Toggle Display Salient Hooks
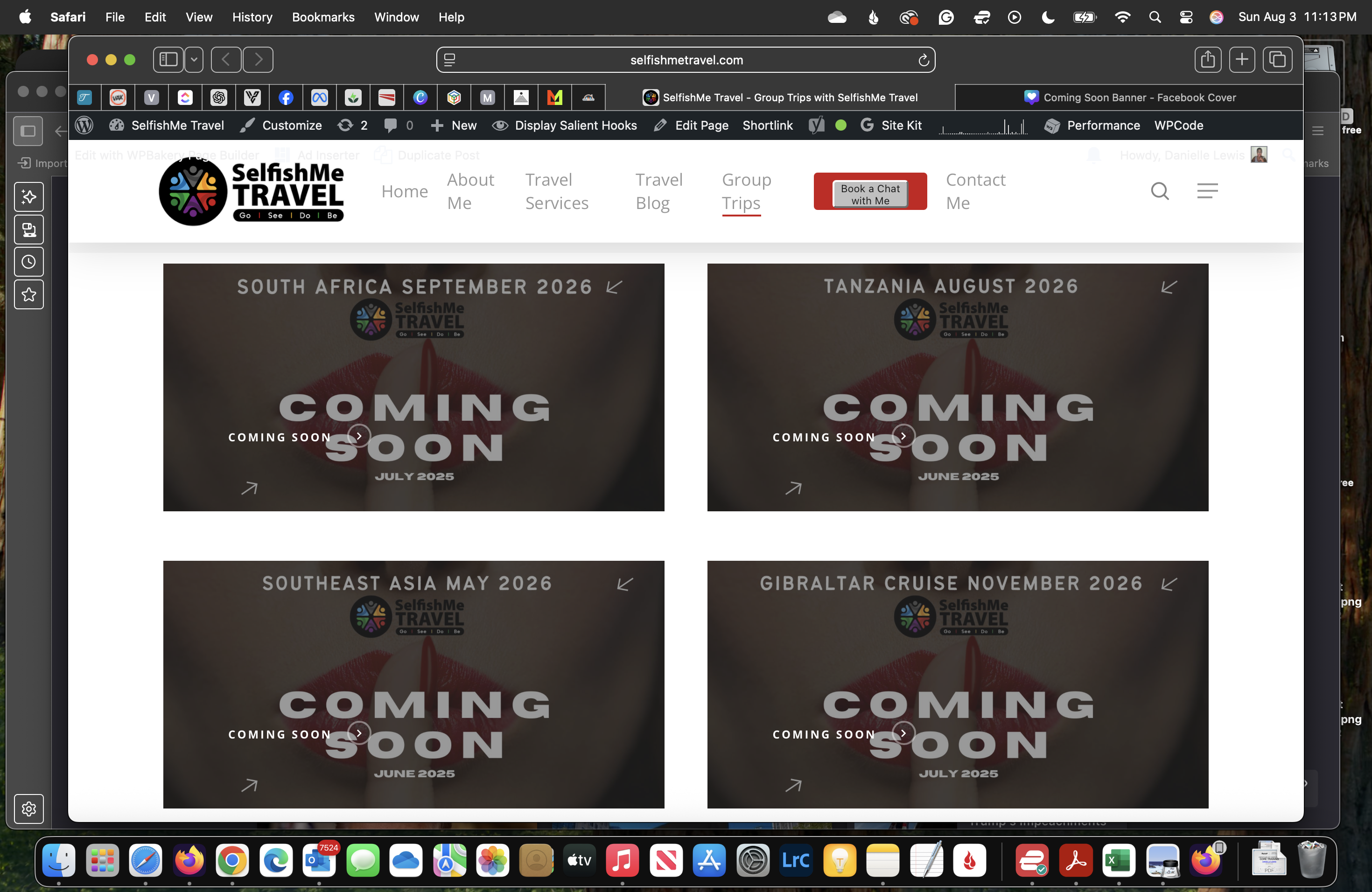The width and height of the screenshot is (1372, 892). (565, 125)
